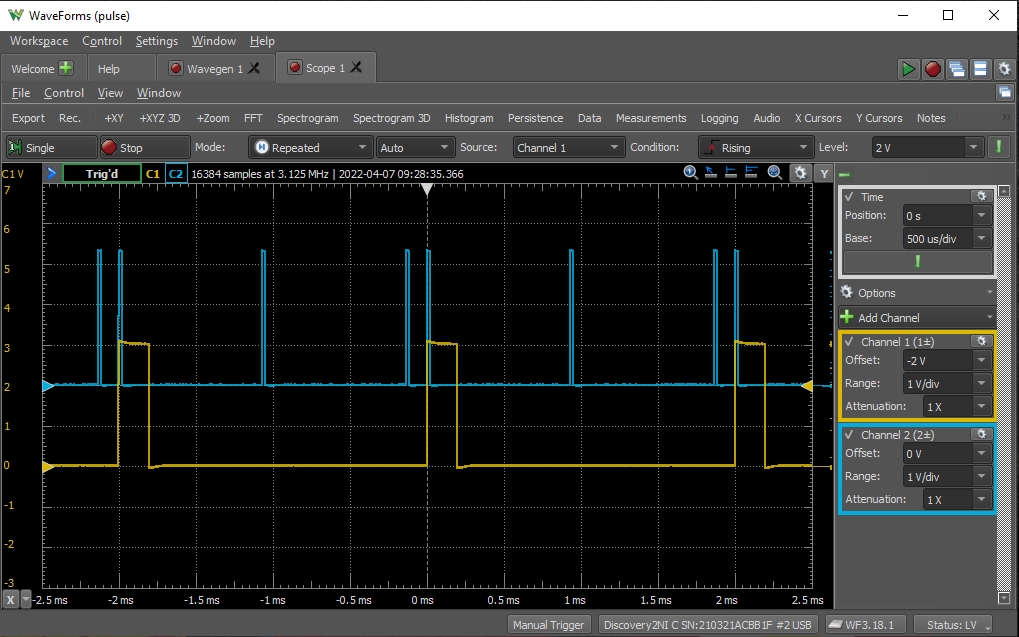Select the C1 channel label above the plot
Image resolution: width=1019 pixels, height=637 pixels.
point(153,174)
